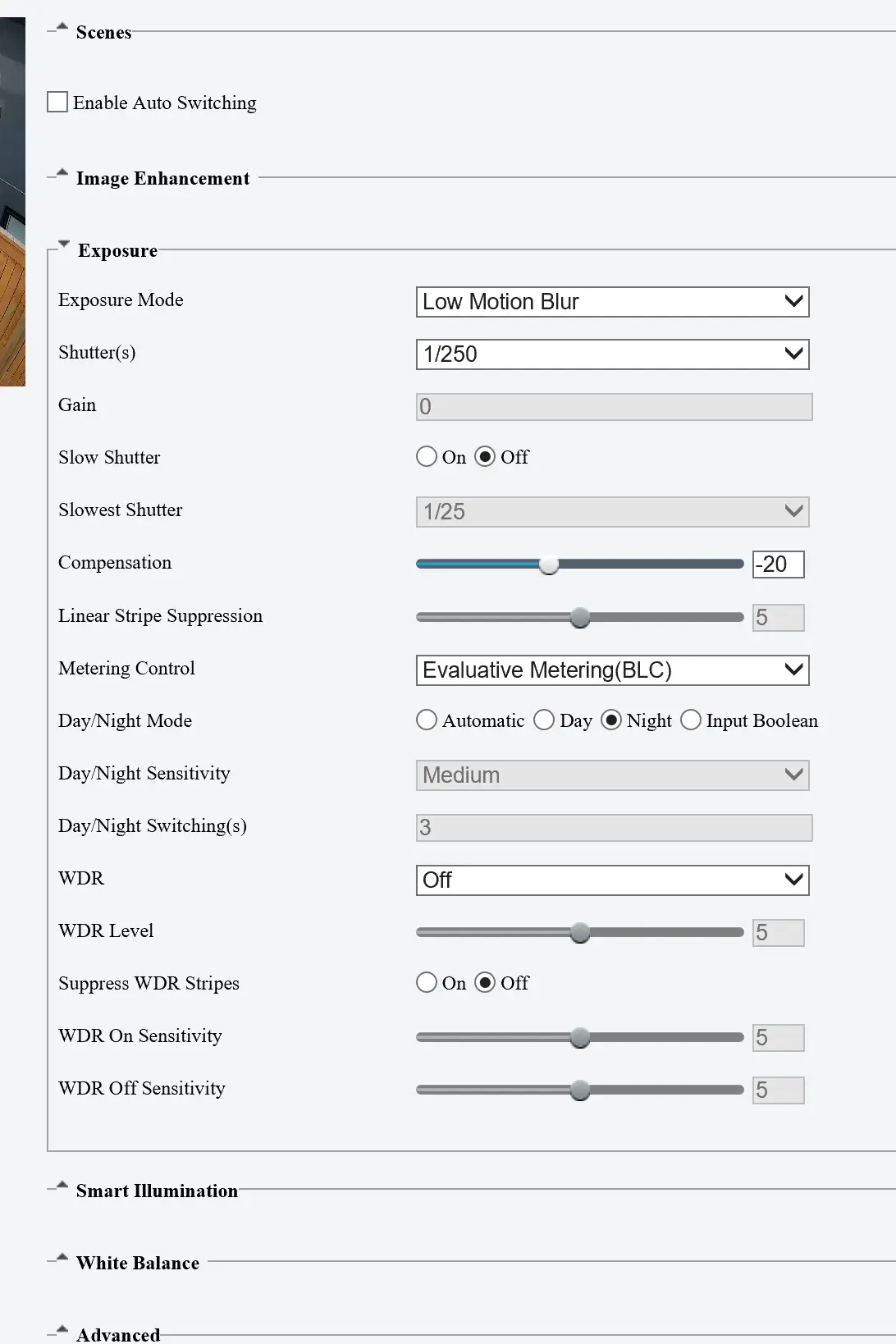
Task: Collapse the Exposure section
Action: [x=64, y=245]
